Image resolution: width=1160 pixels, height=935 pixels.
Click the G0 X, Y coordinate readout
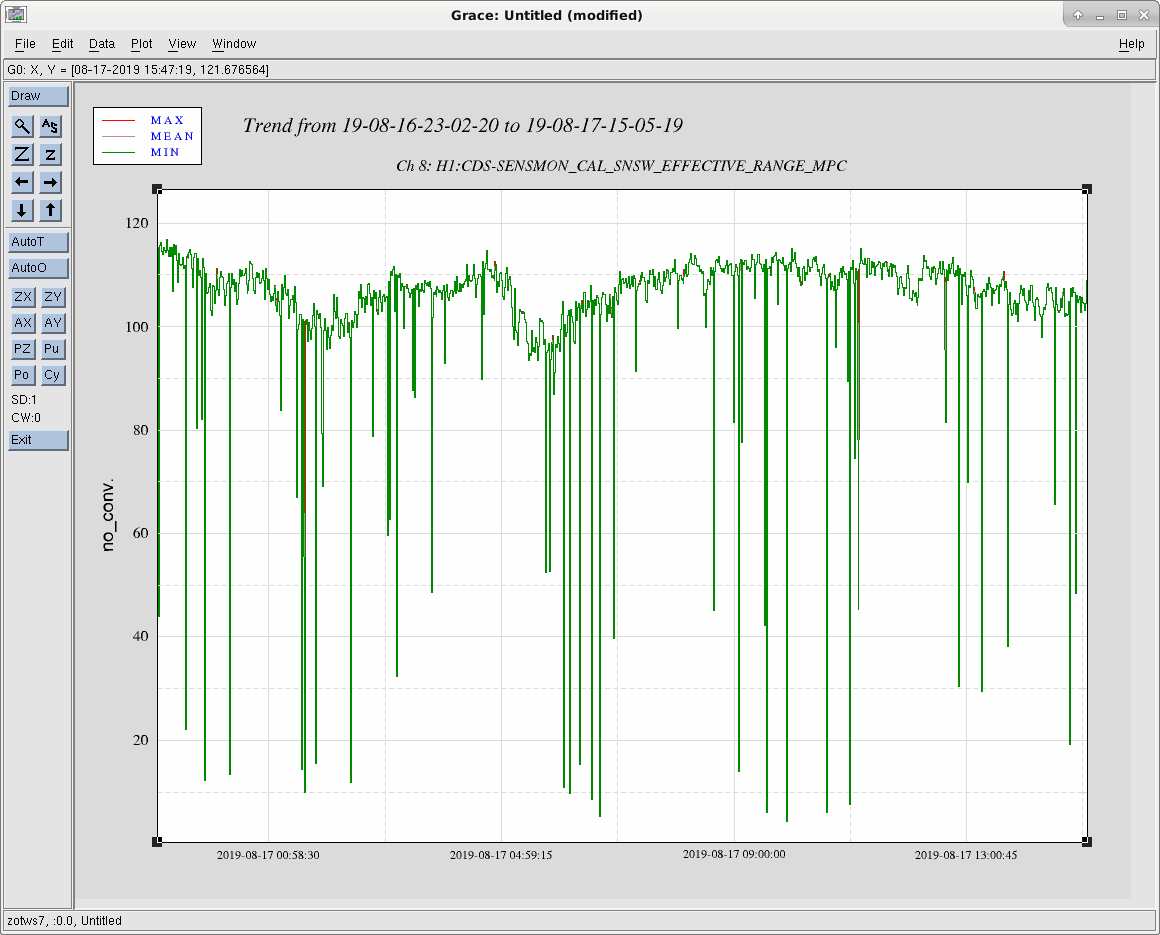pyautogui.click(x=138, y=70)
